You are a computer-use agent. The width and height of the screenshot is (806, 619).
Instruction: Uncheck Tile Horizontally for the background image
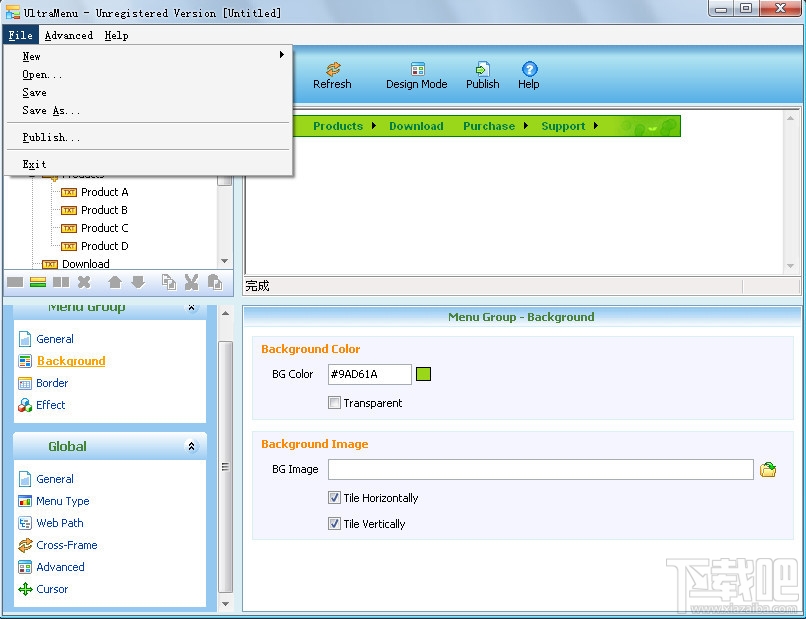[334, 497]
